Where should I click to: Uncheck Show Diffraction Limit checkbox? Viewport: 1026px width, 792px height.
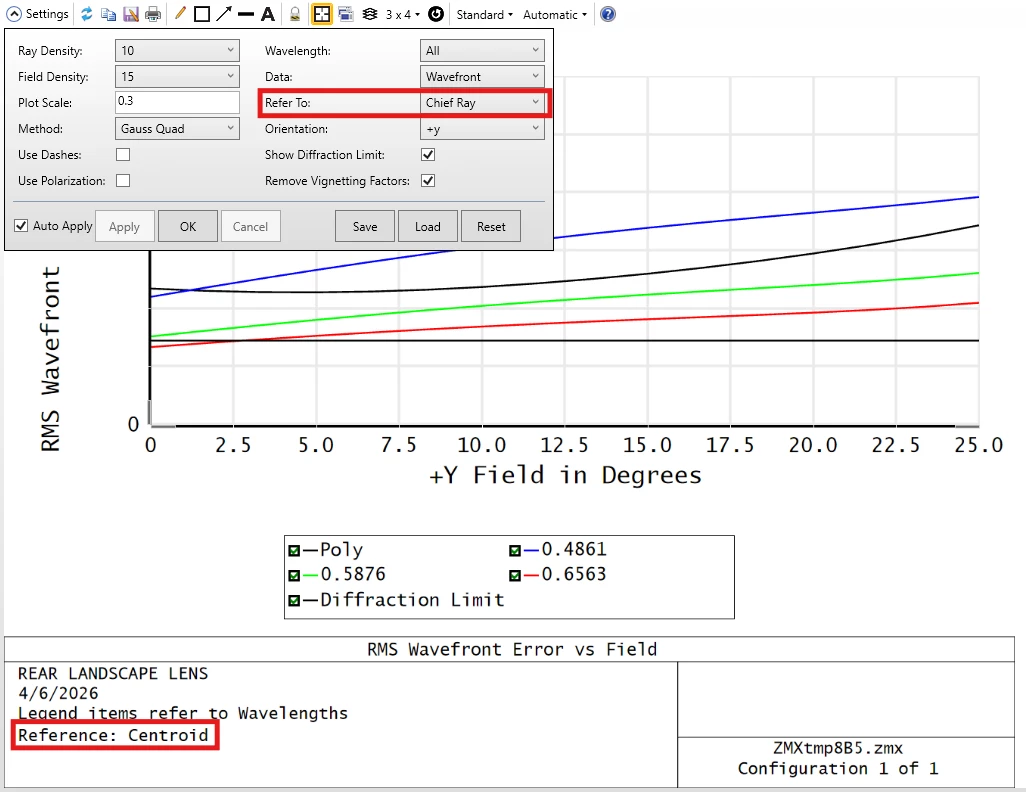pyautogui.click(x=428, y=154)
